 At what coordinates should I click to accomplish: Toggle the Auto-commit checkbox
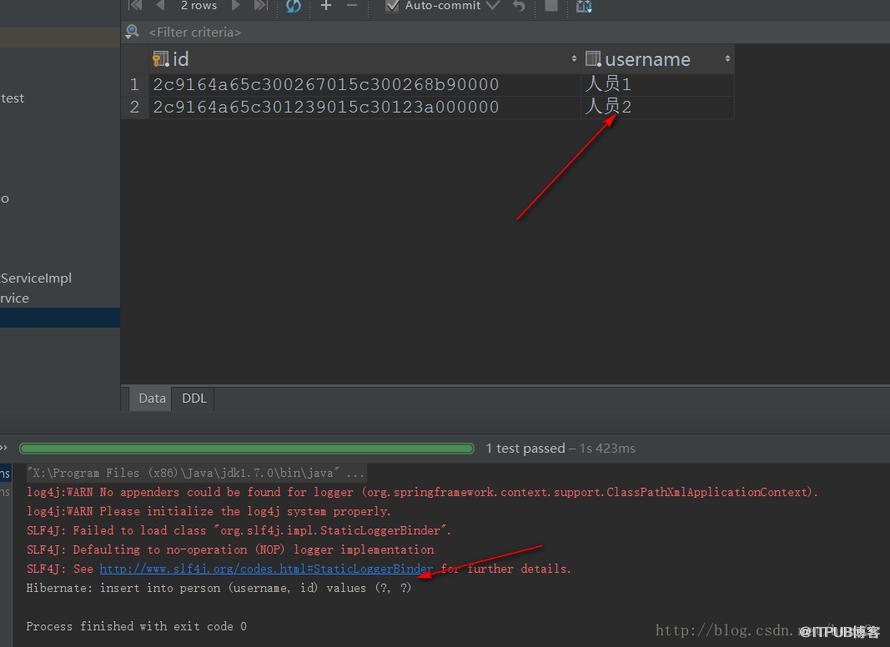392,6
